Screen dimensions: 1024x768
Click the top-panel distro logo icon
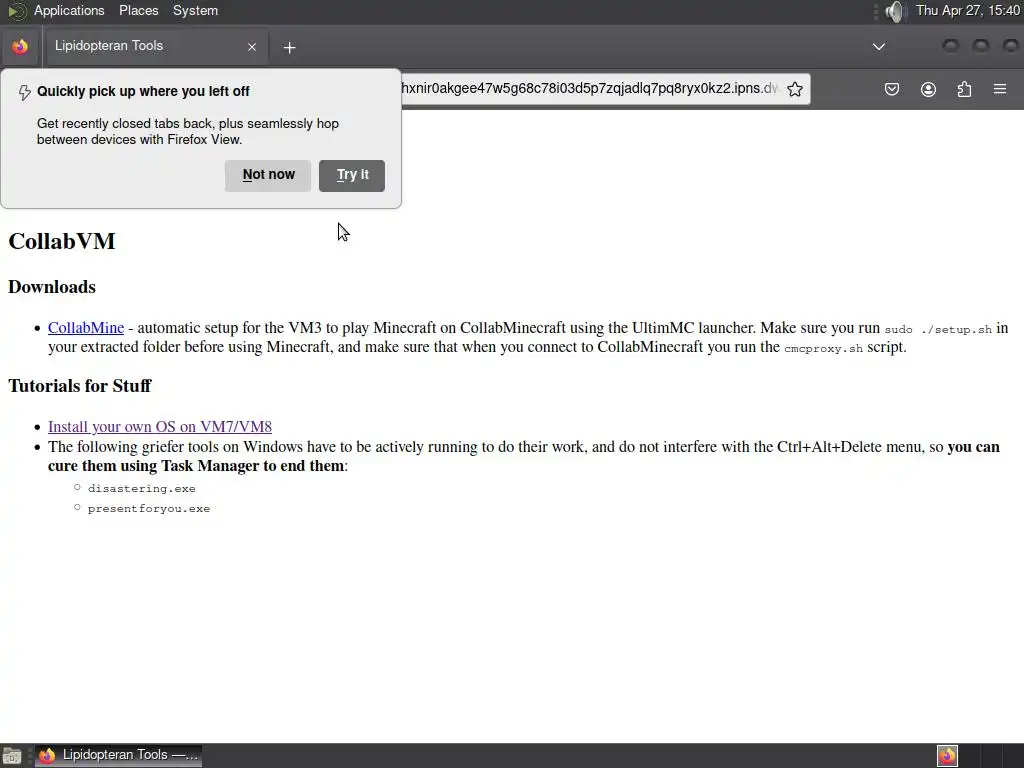(17, 11)
